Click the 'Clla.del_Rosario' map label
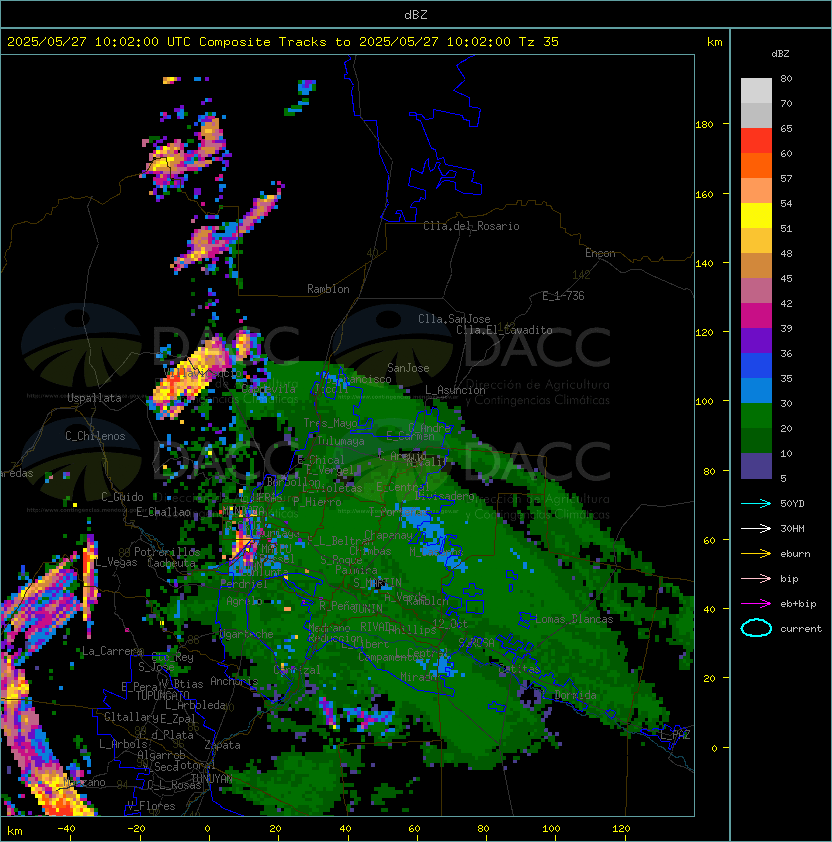 471,226
